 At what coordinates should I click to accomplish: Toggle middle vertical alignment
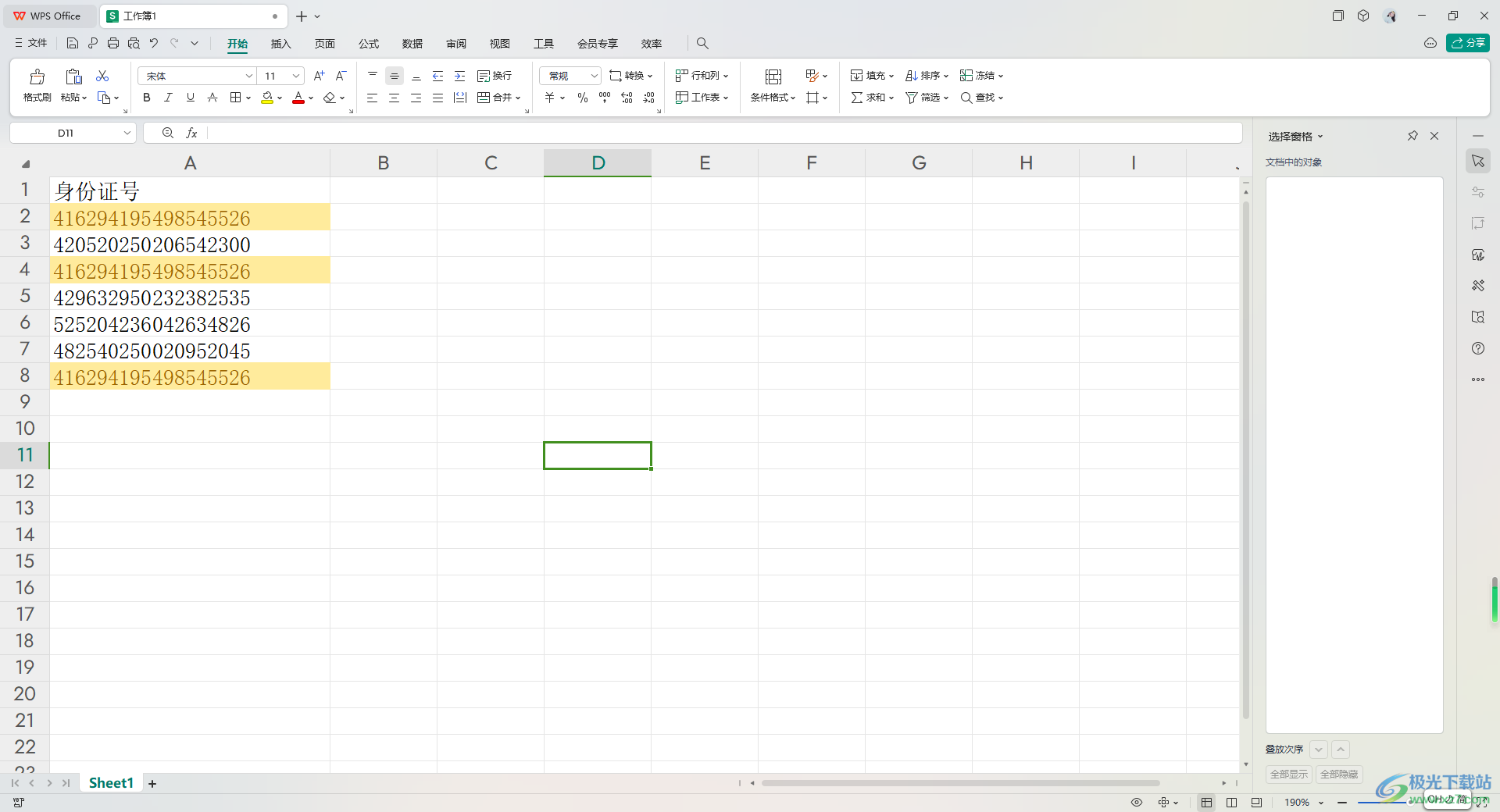395,76
